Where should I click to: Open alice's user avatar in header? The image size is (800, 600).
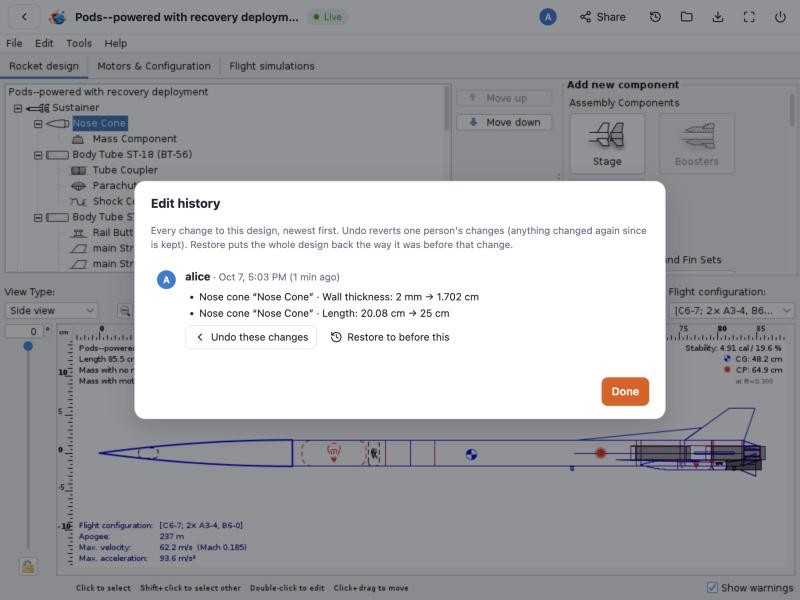coord(547,17)
